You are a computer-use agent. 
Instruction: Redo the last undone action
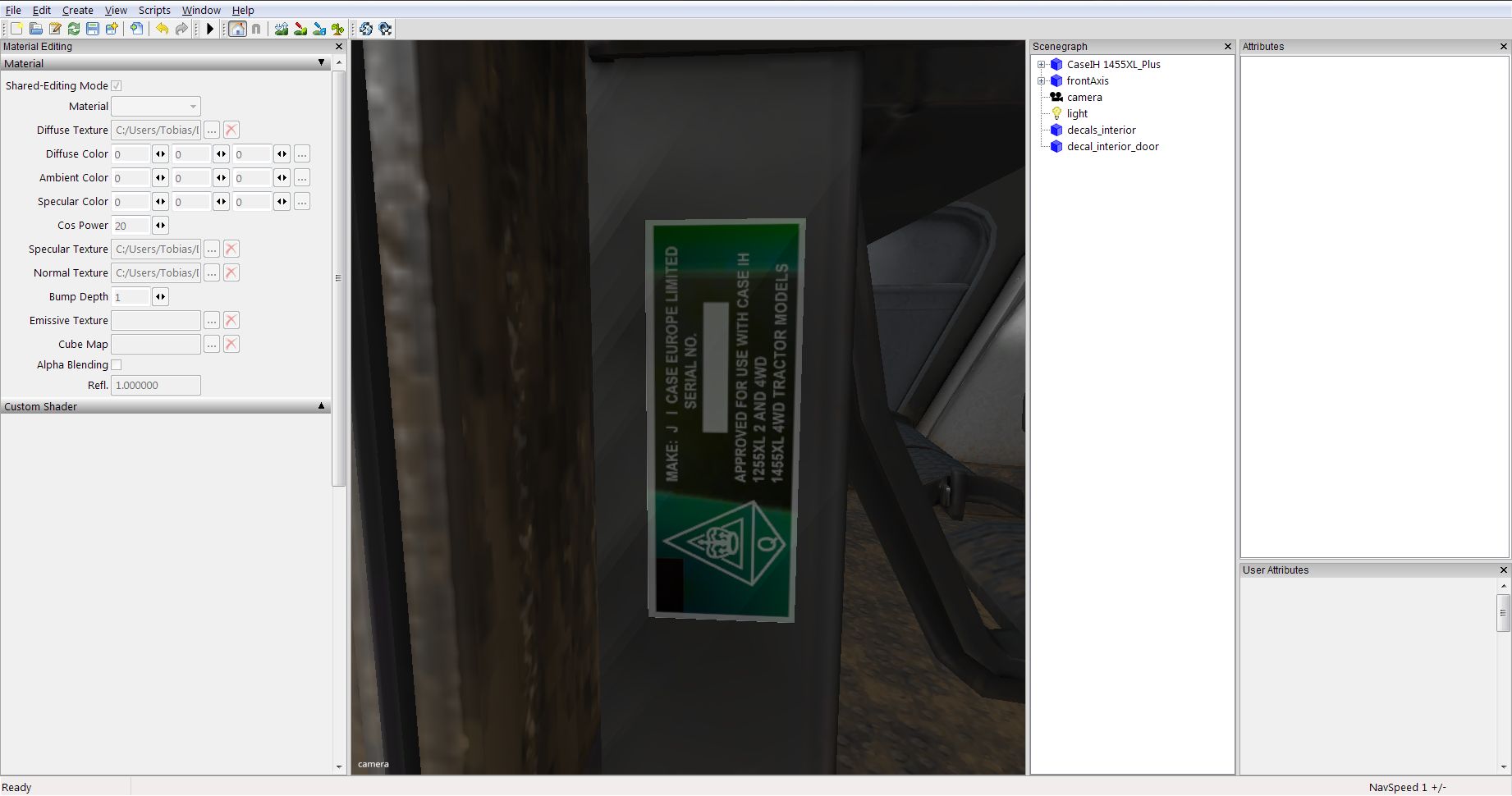181,29
